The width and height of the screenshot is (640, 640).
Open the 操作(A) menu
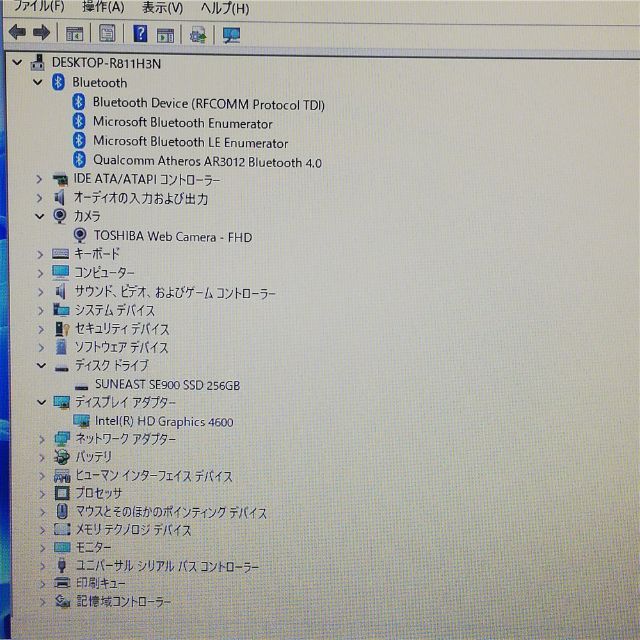[x=103, y=7]
